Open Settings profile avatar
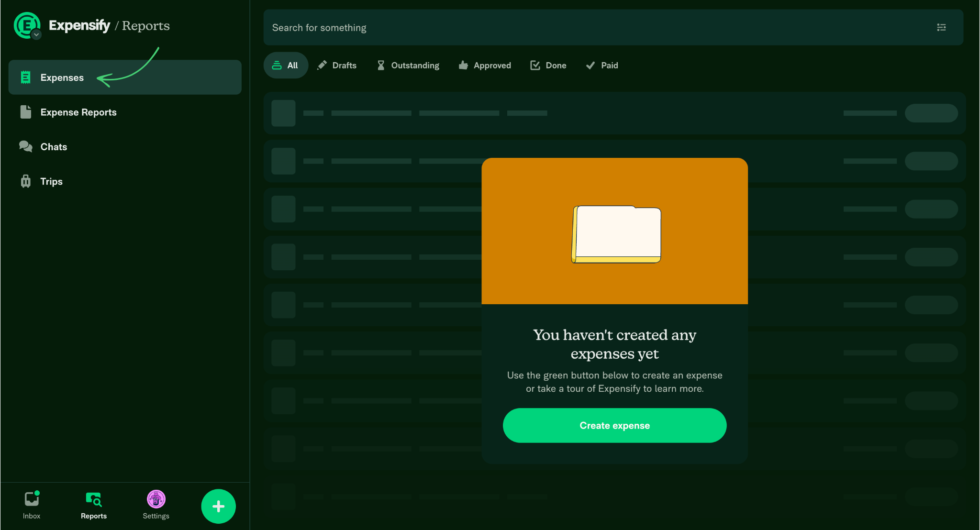The height and width of the screenshot is (530, 980). (156, 499)
